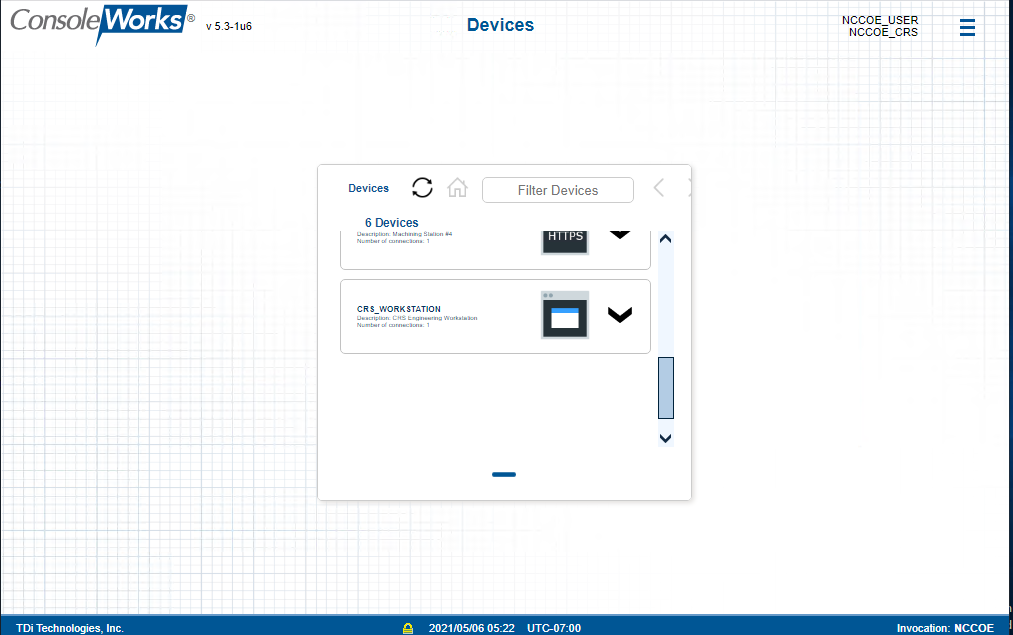
Task: Click the UTC-07:00 timezone text
Action: pyautogui.click(x=554, y=628)
